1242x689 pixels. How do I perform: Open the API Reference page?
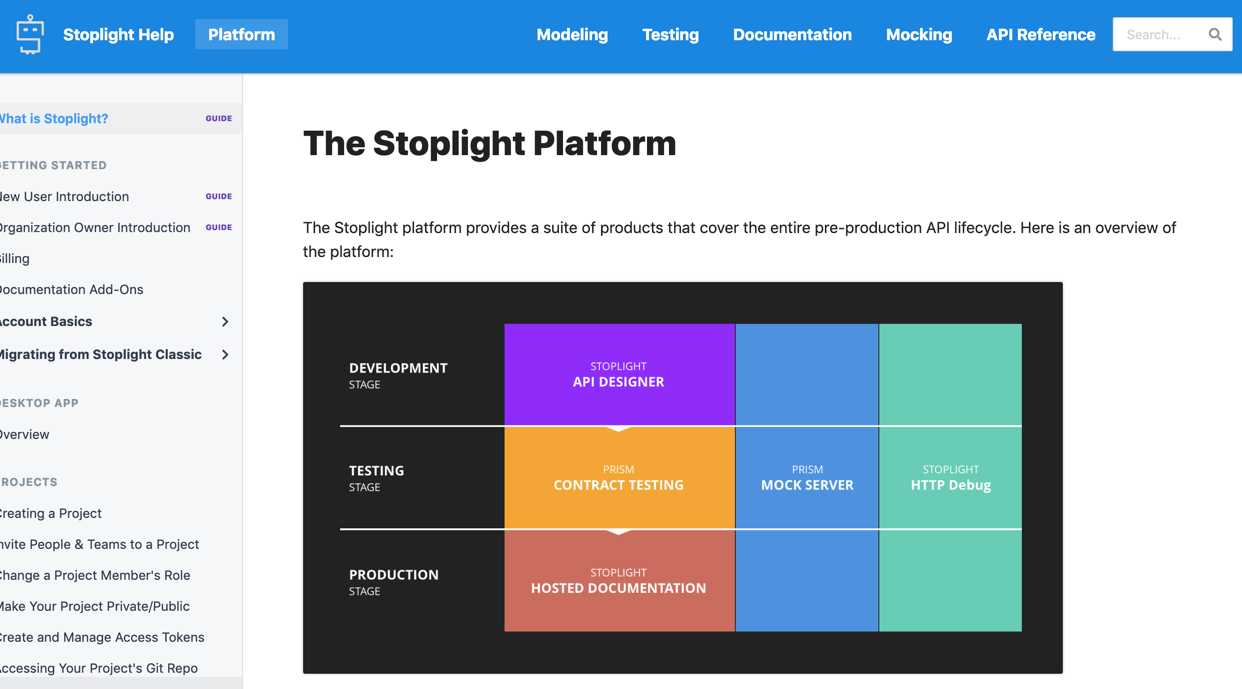click(x=1040, y=34)
